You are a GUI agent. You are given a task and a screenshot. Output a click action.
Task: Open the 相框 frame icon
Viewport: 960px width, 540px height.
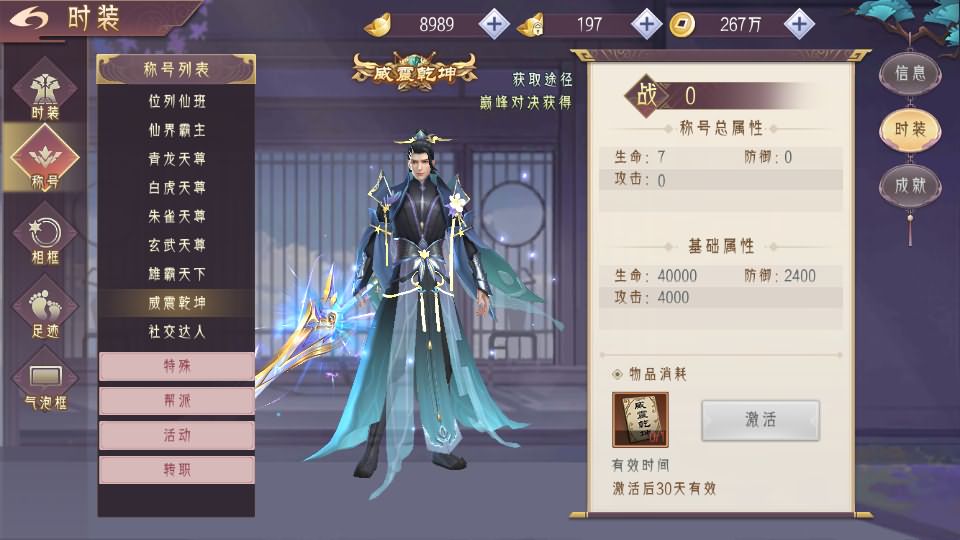45,238
